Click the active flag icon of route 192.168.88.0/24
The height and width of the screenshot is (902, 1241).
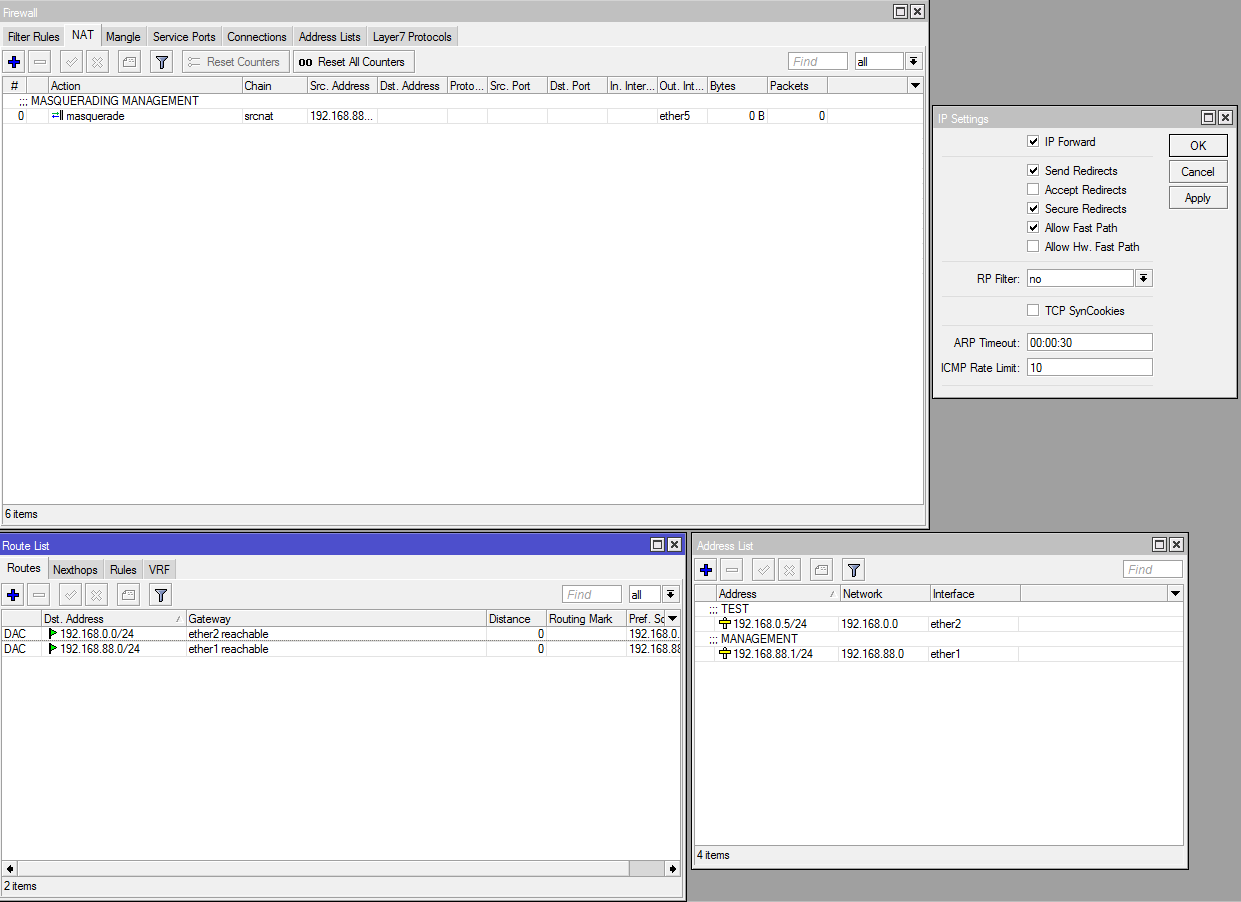53,649
